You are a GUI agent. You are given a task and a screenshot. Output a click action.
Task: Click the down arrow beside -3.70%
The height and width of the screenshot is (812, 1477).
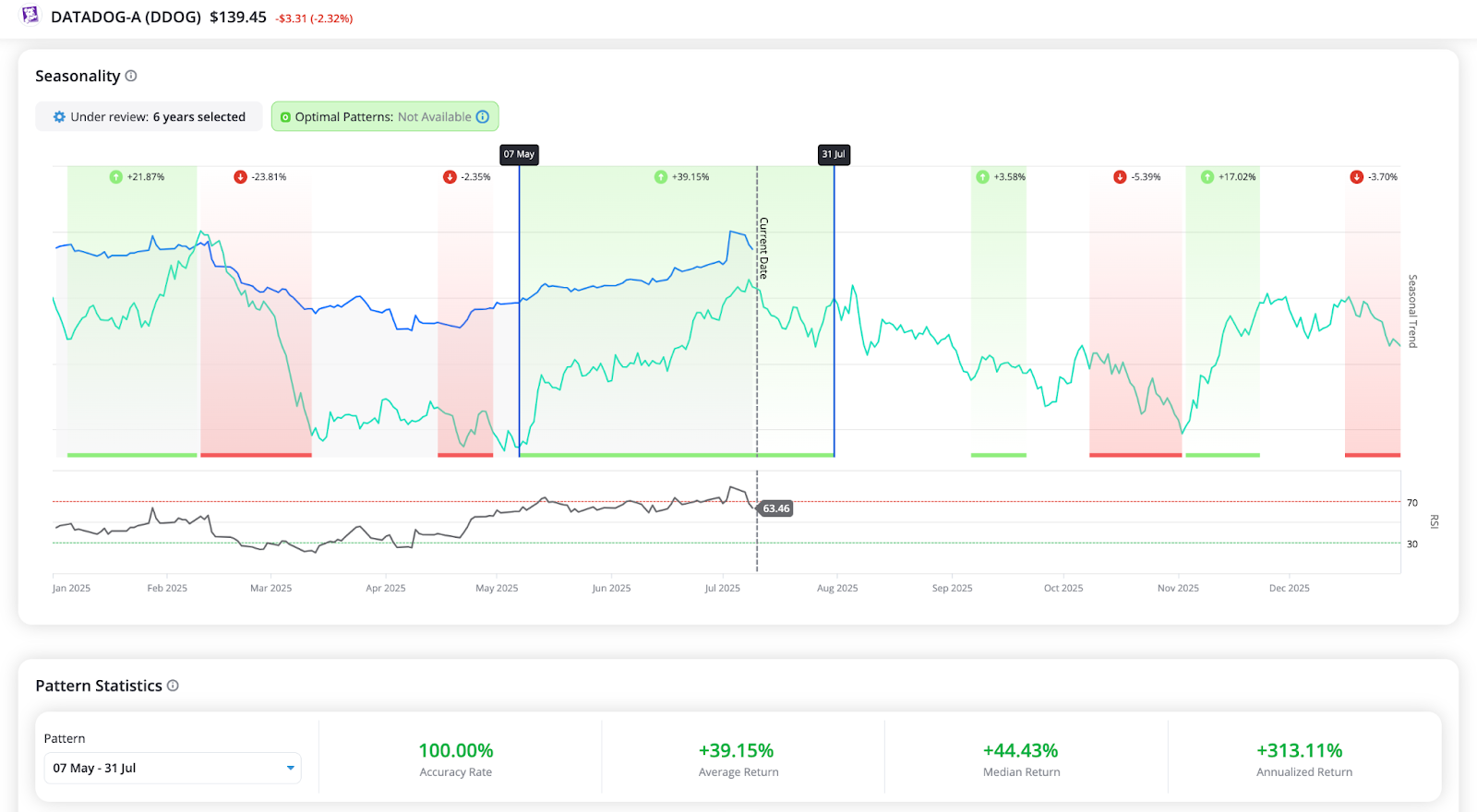pyautogui.click(x=1357, y=177)
